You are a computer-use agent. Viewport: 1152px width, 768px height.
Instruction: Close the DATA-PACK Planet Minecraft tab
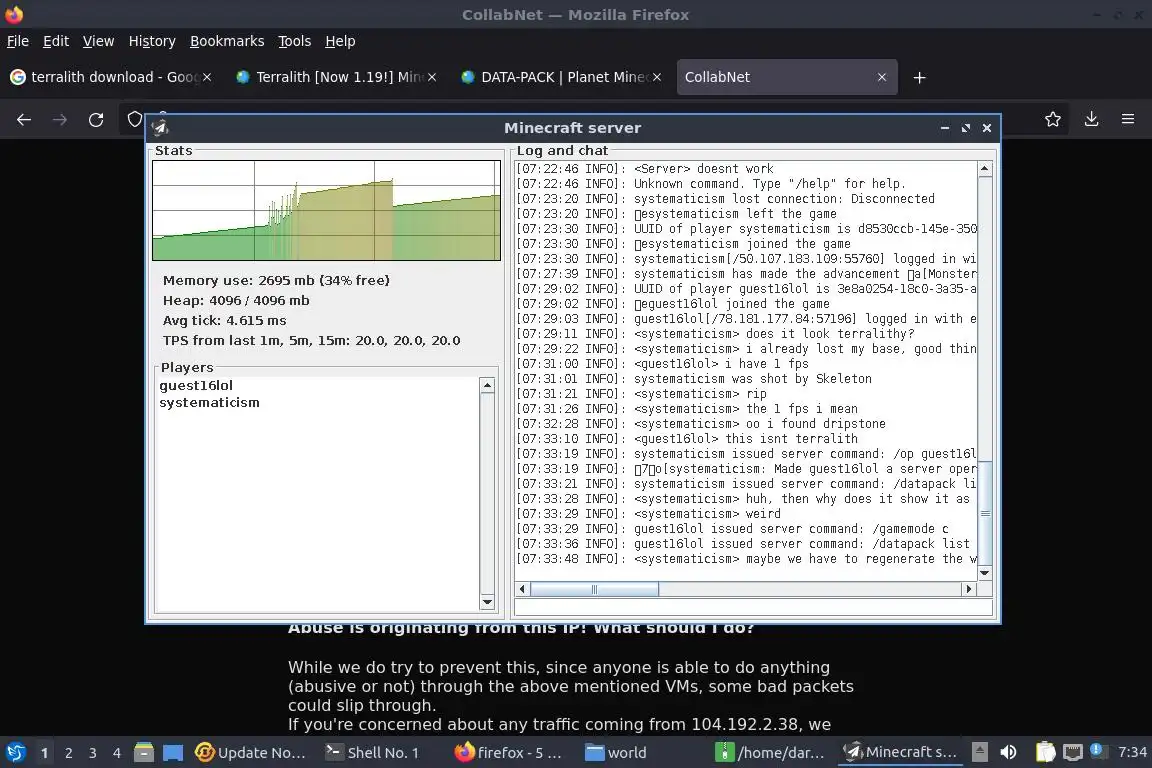click(x=657, y=77)
